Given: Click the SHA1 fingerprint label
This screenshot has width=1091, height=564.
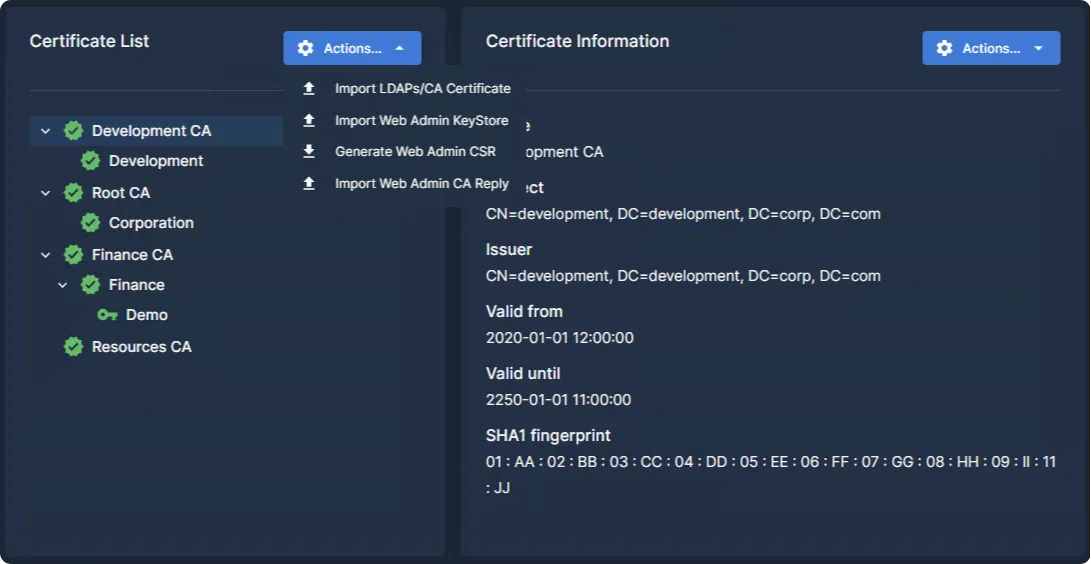Looking at the screenshot, I should (548, 436).
